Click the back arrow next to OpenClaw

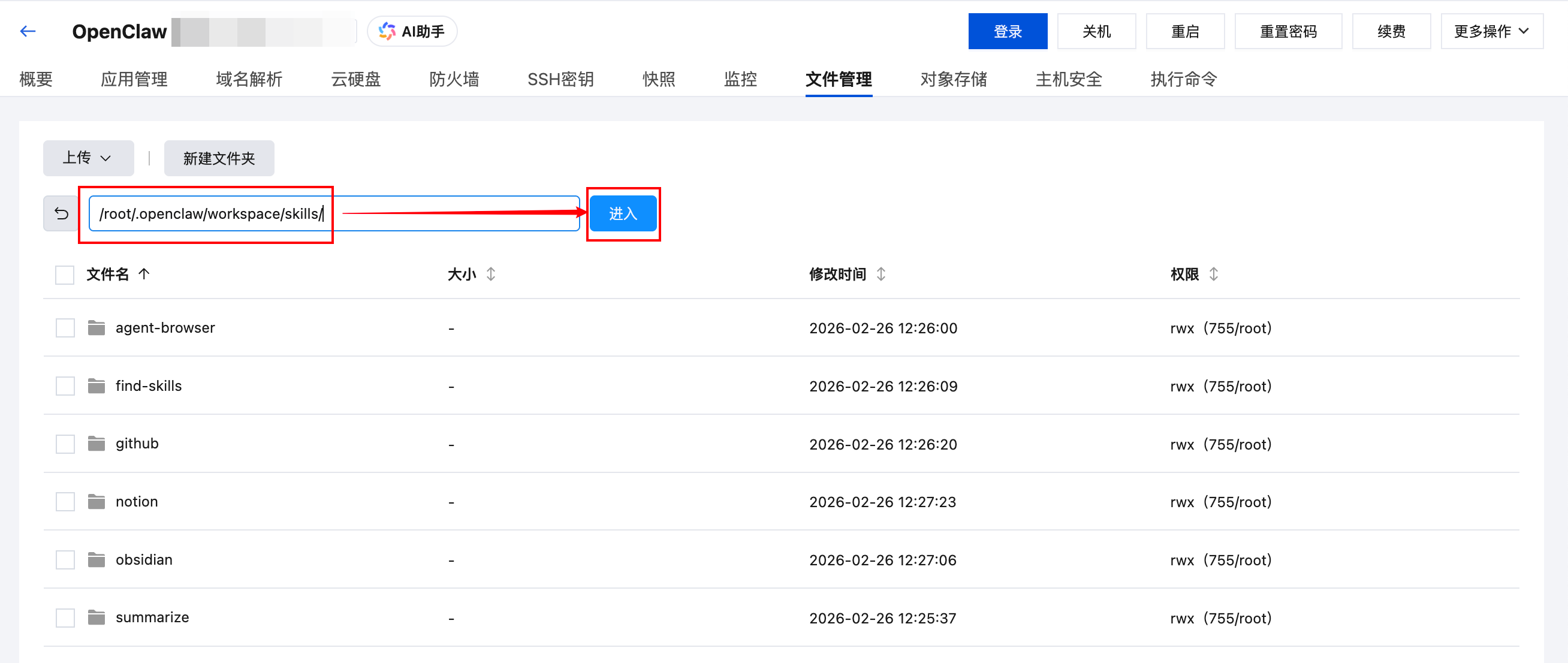[28, 31]
